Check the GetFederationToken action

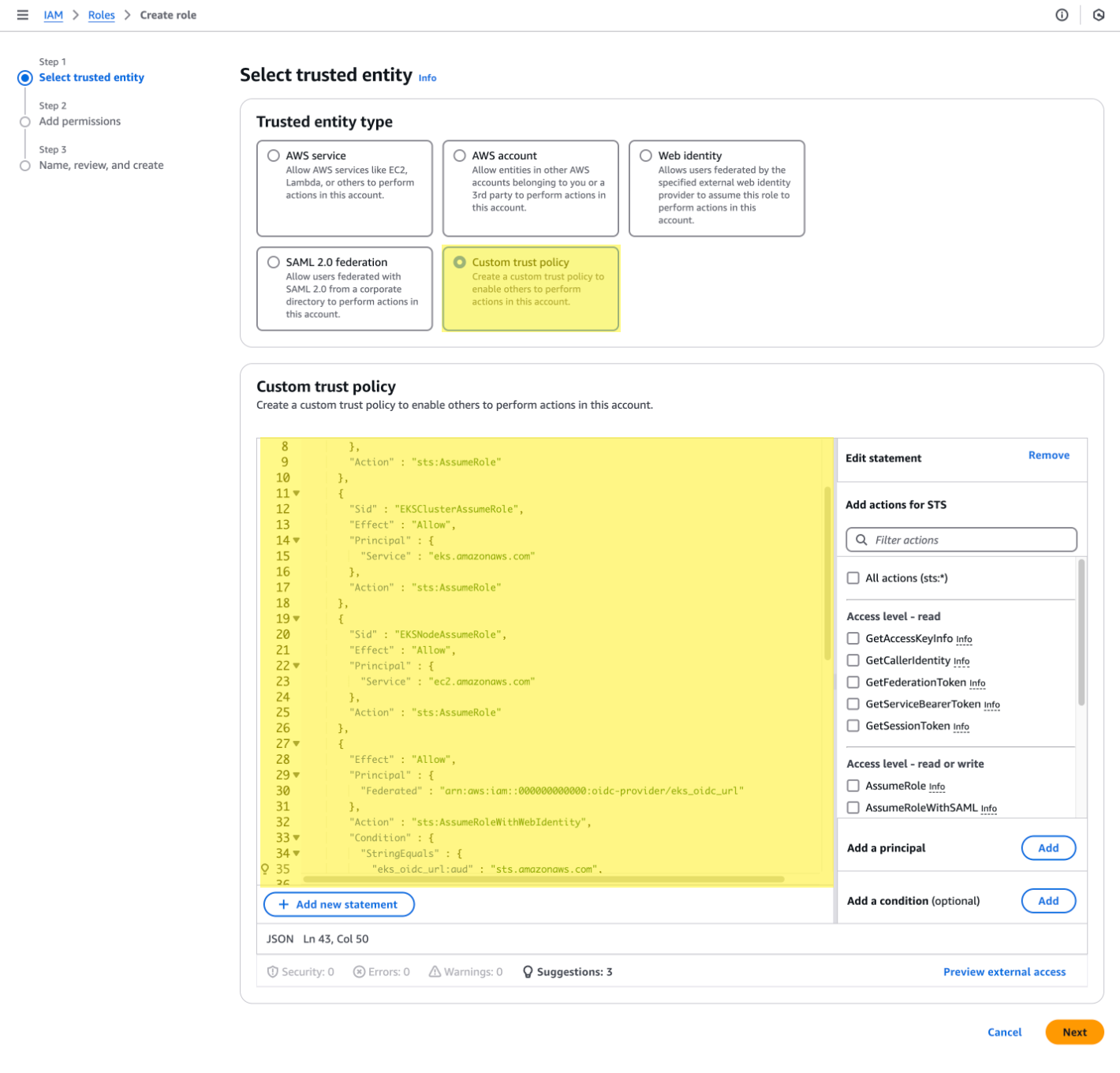point(853,682)
